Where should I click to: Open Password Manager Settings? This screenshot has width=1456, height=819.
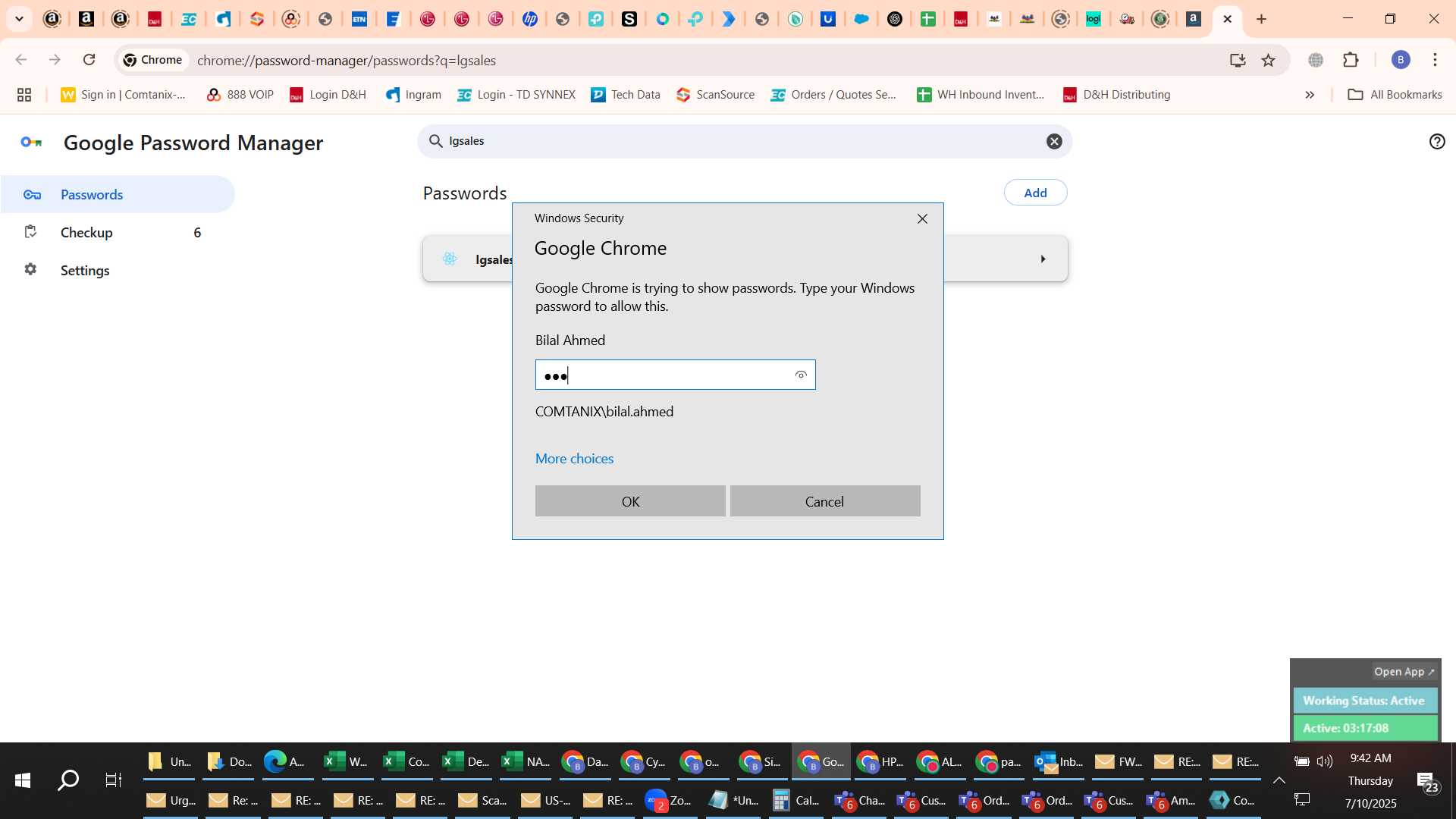(x=117, y=270)
